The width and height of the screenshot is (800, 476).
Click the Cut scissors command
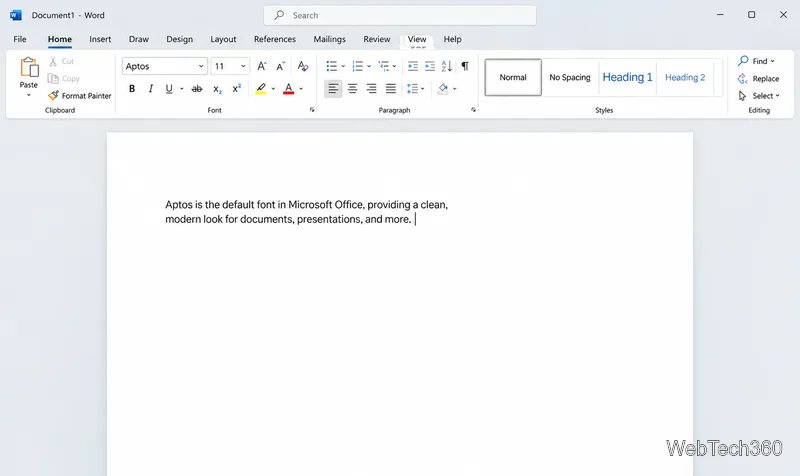61,61
